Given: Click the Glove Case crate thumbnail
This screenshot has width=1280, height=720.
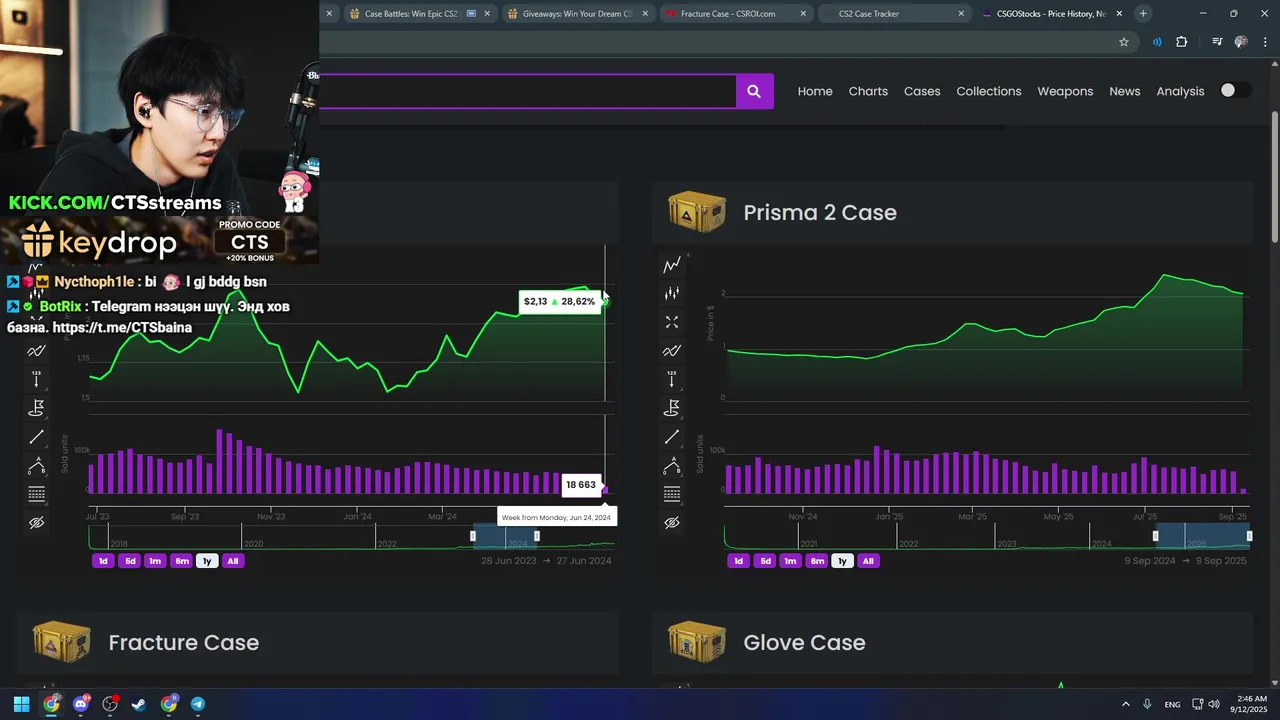Looking at the screenshot, I should (x=697, y=643).
